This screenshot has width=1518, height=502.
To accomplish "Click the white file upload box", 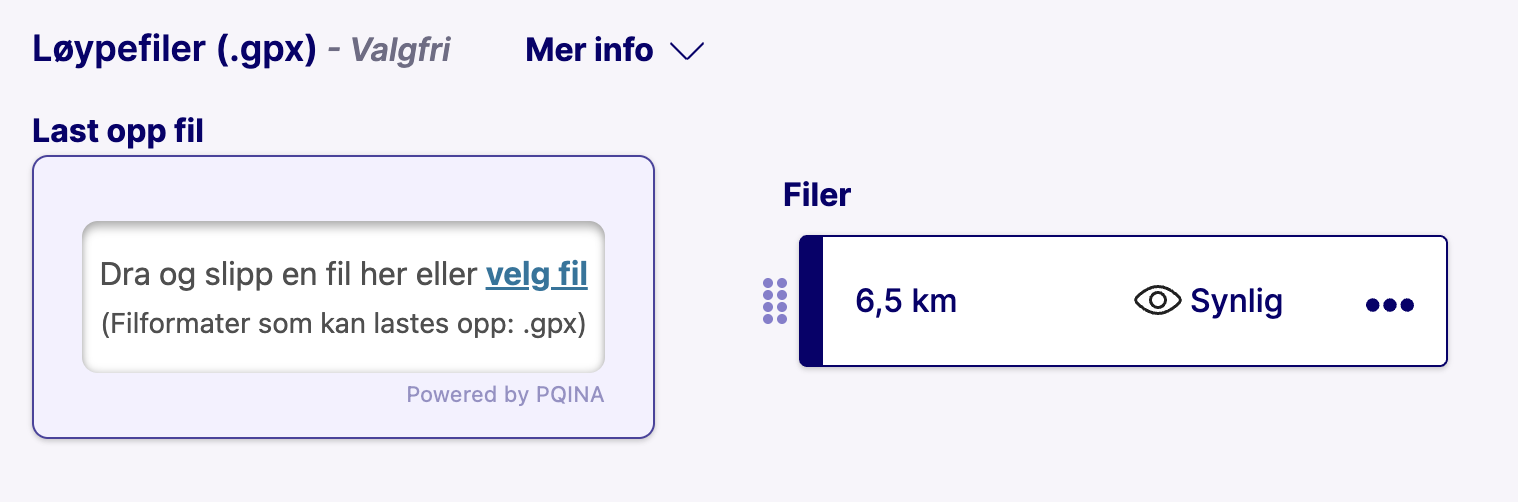I will (x=344, y=297).
